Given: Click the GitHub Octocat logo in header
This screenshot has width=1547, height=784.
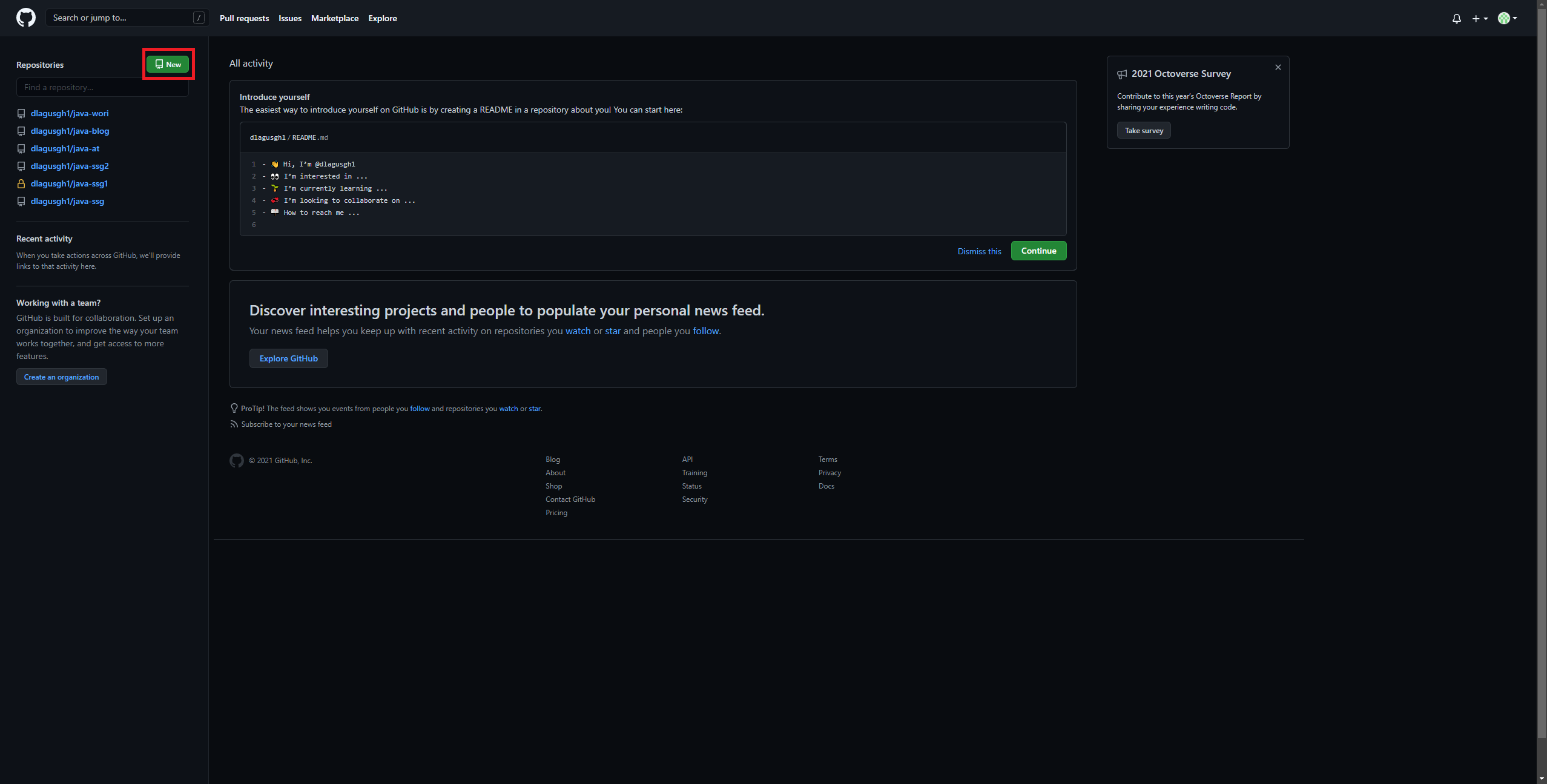Looking at the screenshot, I should [x=26, y=18].
